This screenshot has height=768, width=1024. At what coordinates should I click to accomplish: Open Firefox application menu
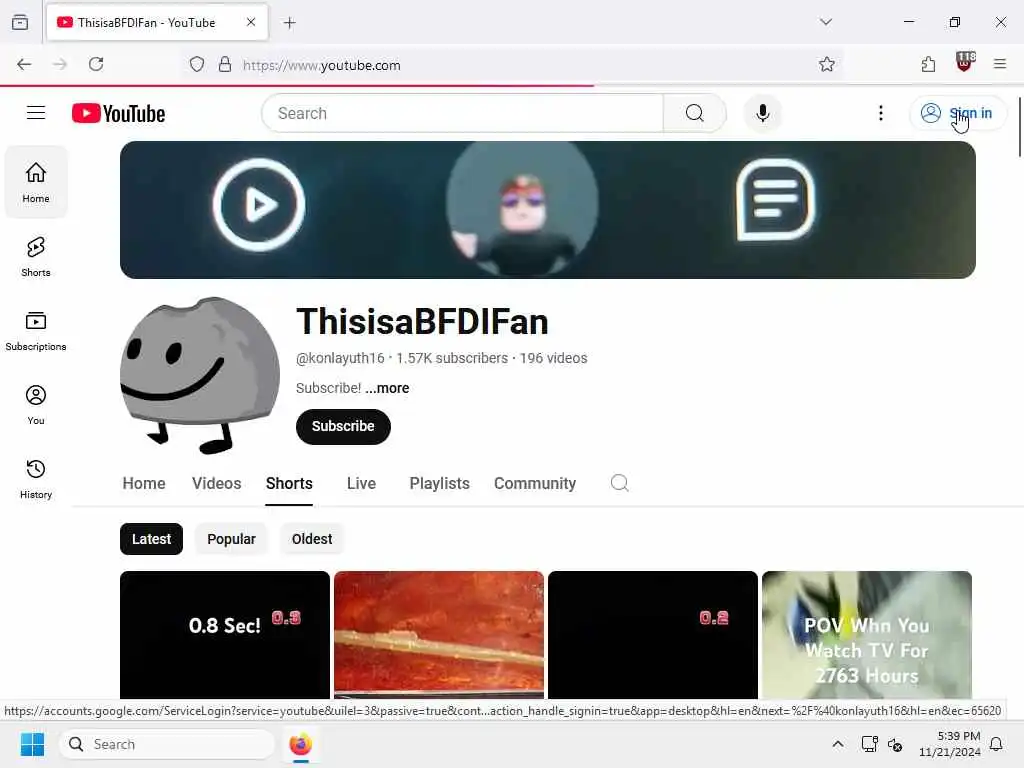1000,64
